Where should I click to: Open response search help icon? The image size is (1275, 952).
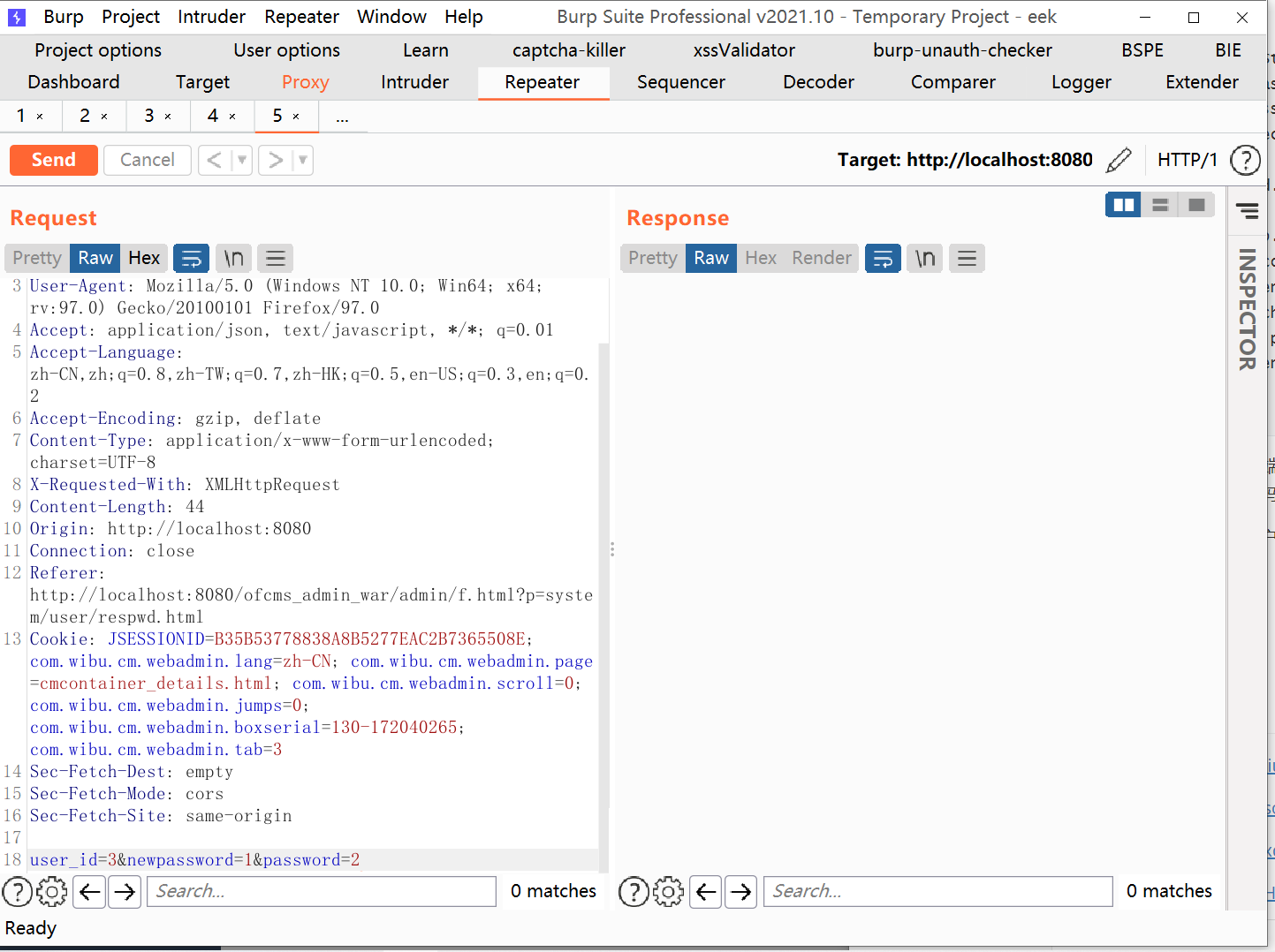pos(634,892)
